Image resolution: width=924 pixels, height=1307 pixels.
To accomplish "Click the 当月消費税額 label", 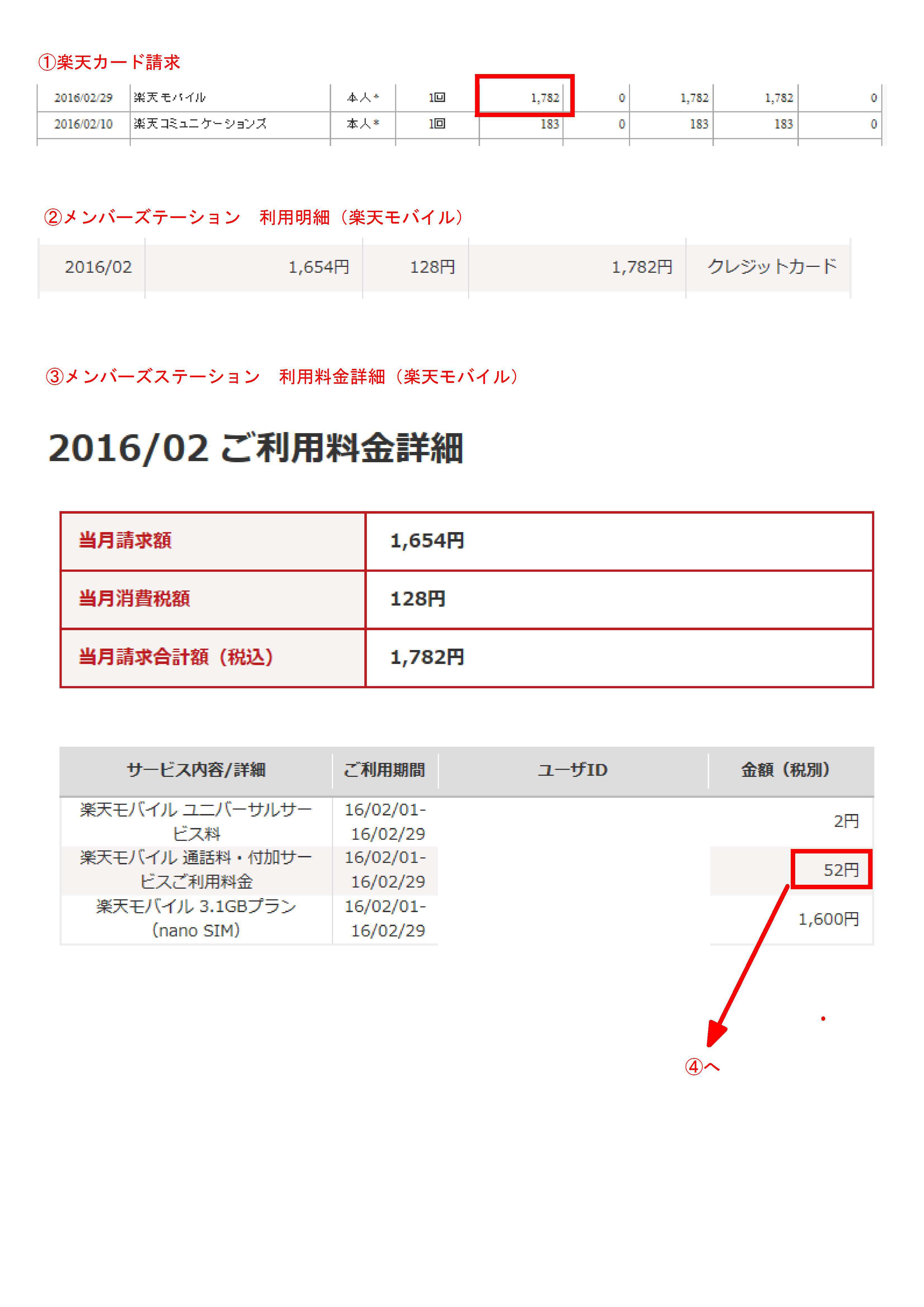I will [x=134, y=599].
